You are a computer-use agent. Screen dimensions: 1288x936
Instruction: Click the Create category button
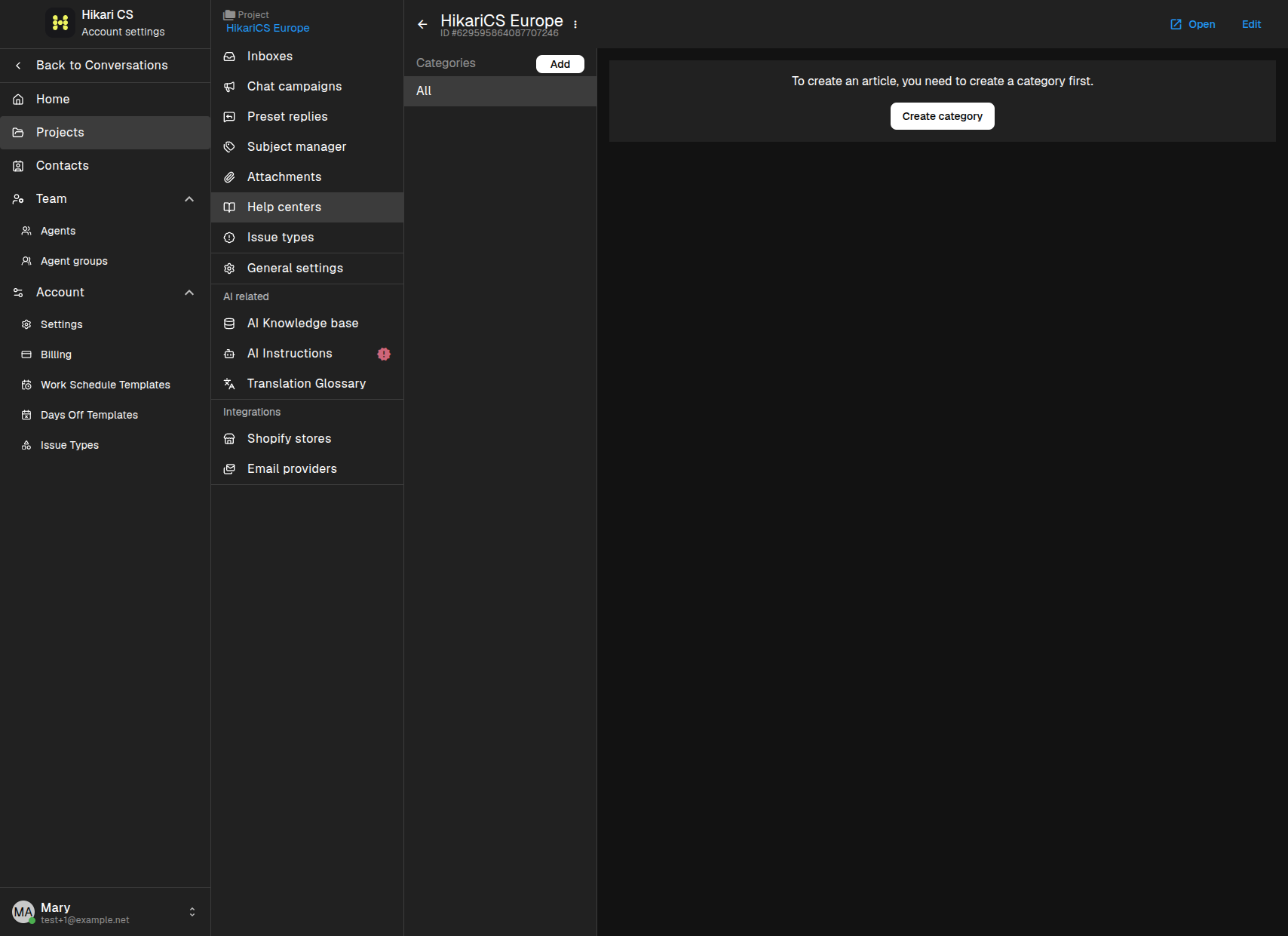[x=942, y=116]
